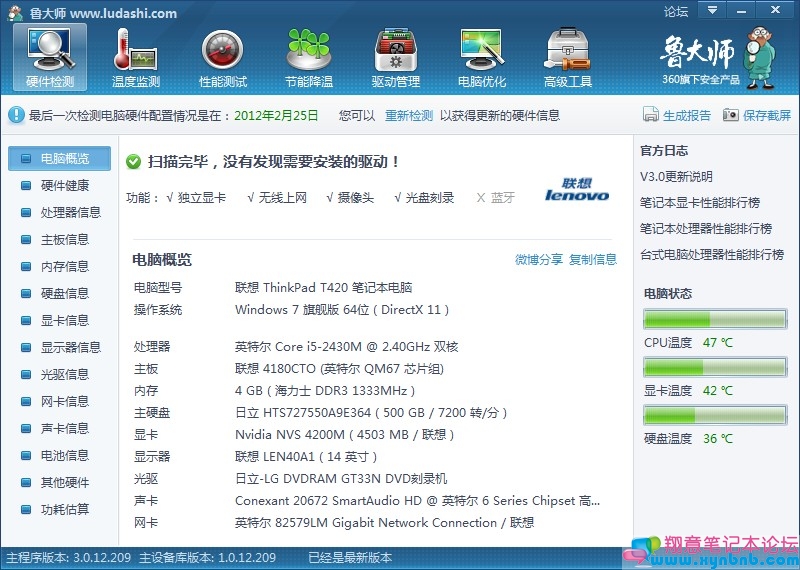Click the CPU温度 temperature bar
Screen dimensions: 800x570
(x=715, y=319)
